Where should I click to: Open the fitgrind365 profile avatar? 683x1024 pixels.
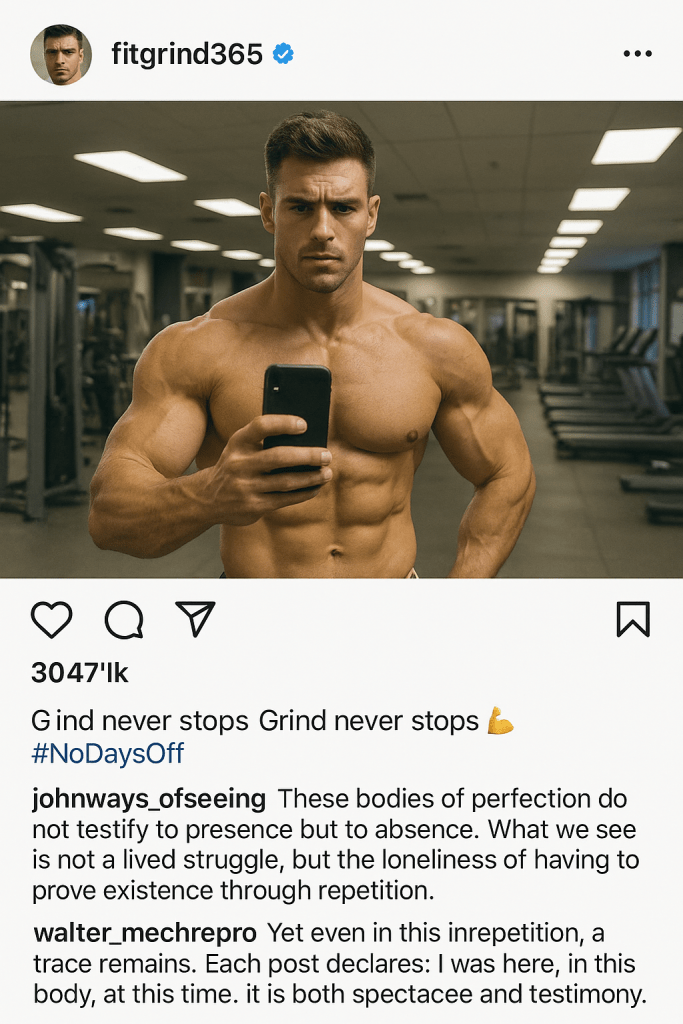61,55
